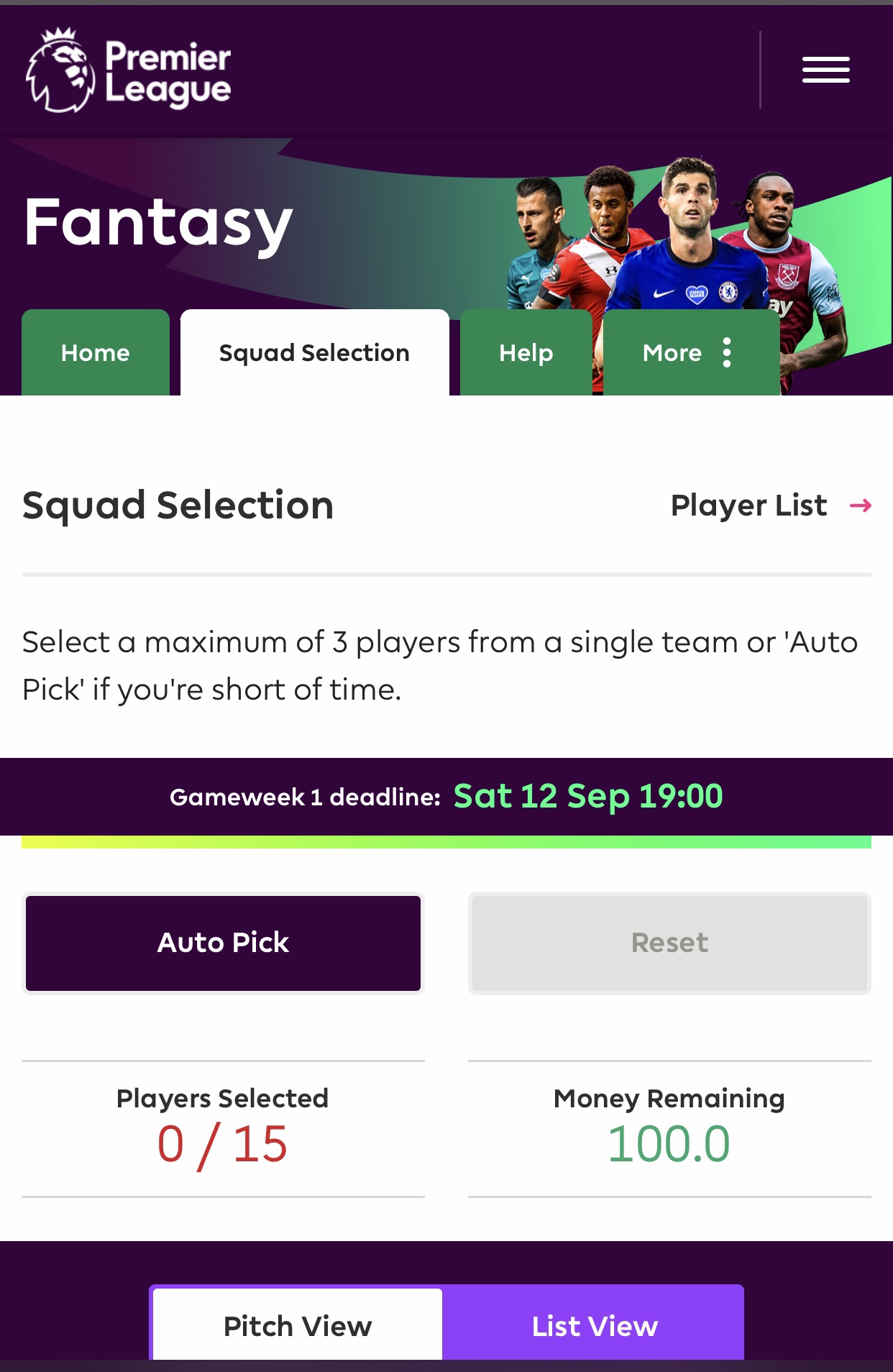893x1372 pixels.
Task: Expand the More tab menu
Action: pyautogui.click(x=672, y=353)
